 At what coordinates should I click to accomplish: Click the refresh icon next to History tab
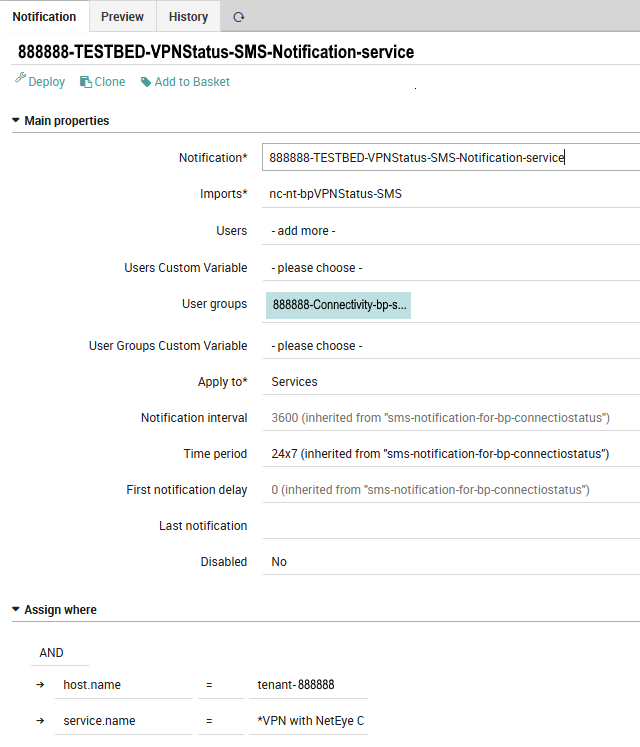click(x=238, y=17)
